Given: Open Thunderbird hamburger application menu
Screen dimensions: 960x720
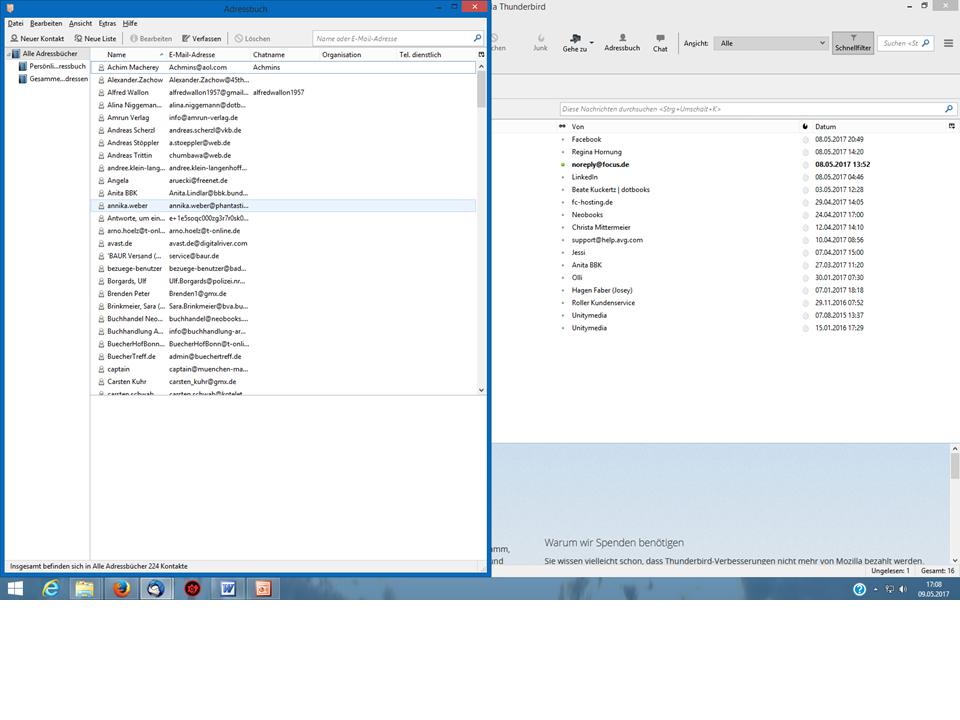Looking at the screenshot, I should click(x=948, y=43).
